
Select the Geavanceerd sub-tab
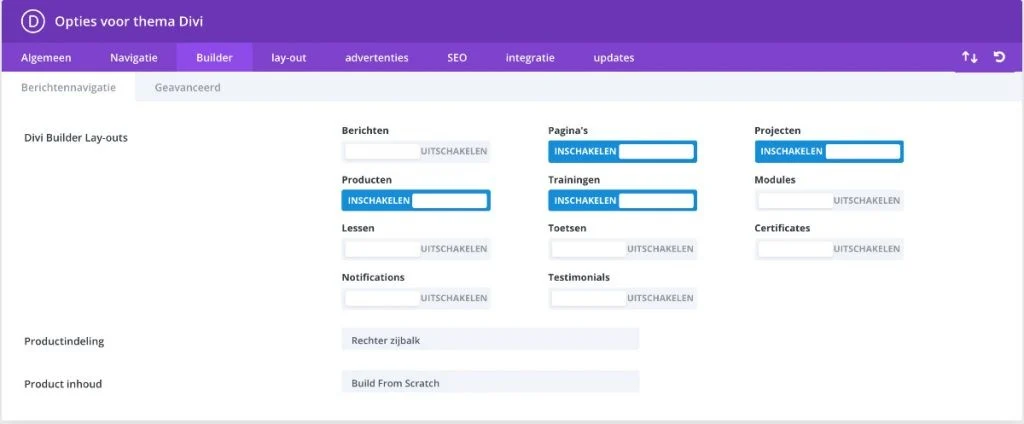(x=188, y=88)
